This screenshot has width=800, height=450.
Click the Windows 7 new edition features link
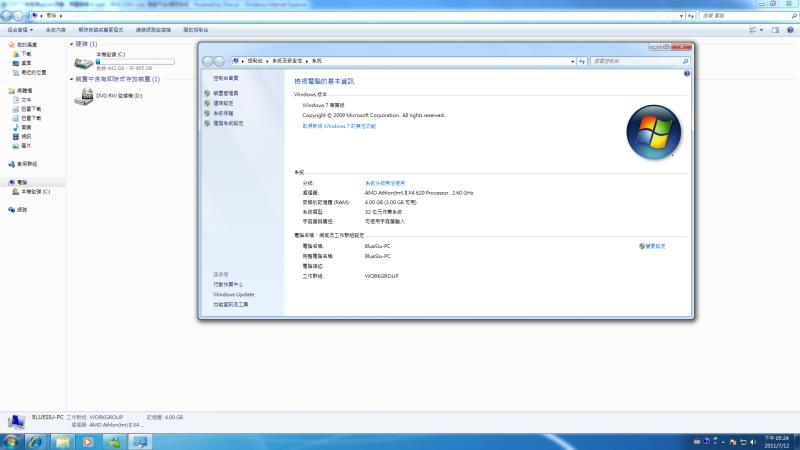coord(339,126)
